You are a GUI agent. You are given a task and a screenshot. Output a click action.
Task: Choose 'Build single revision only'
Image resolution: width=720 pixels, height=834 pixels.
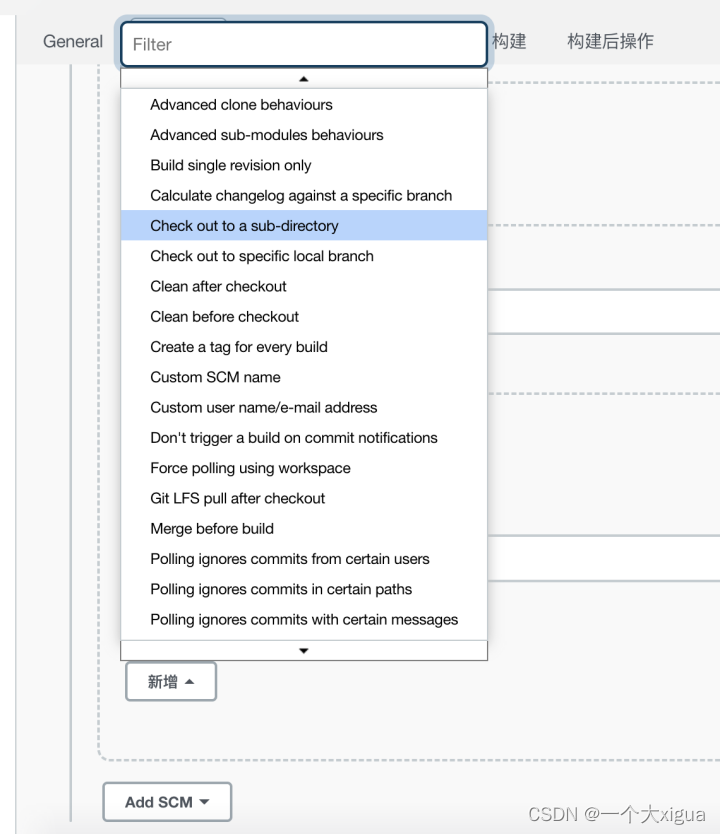coord(230,165)
